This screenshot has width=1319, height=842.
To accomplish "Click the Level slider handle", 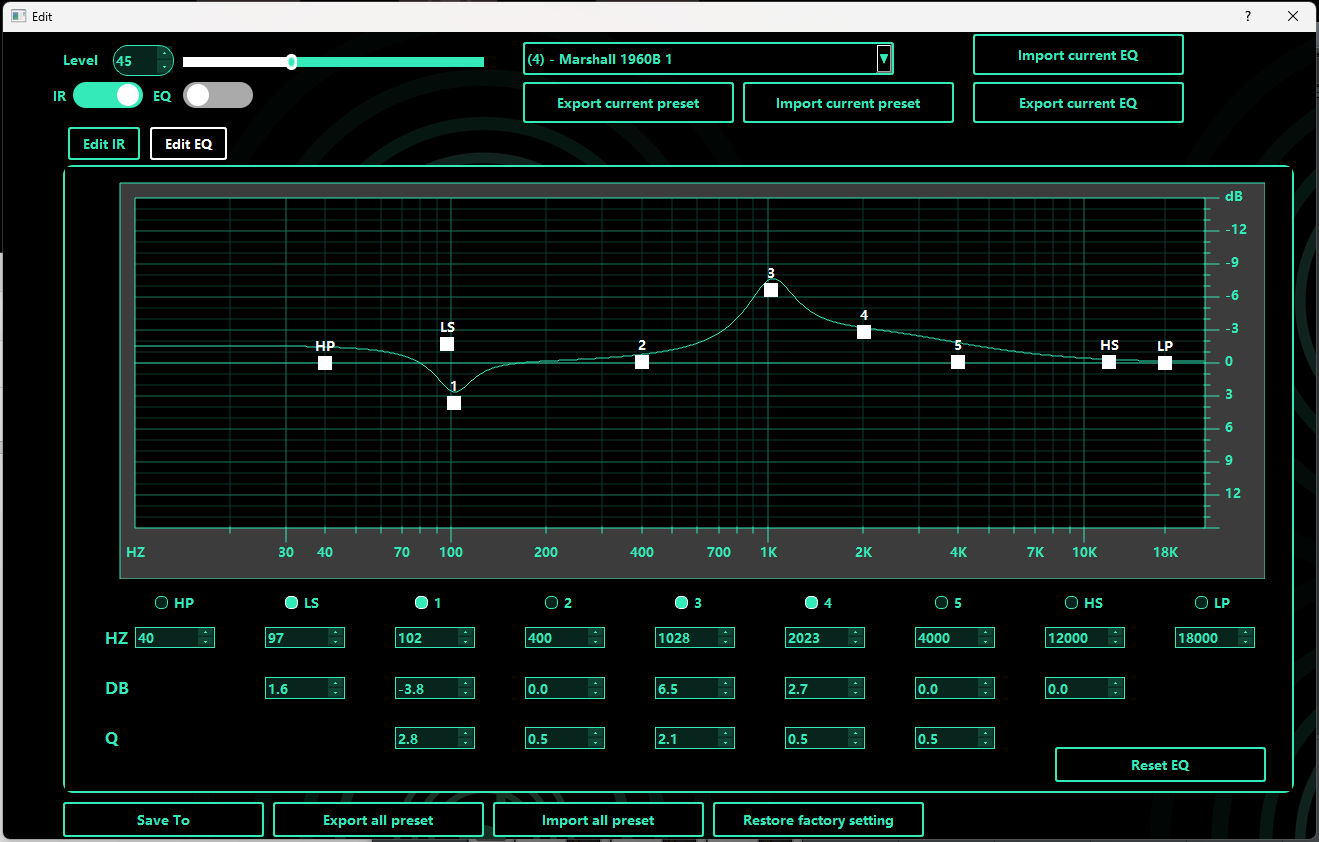I will tap(292, 62).
